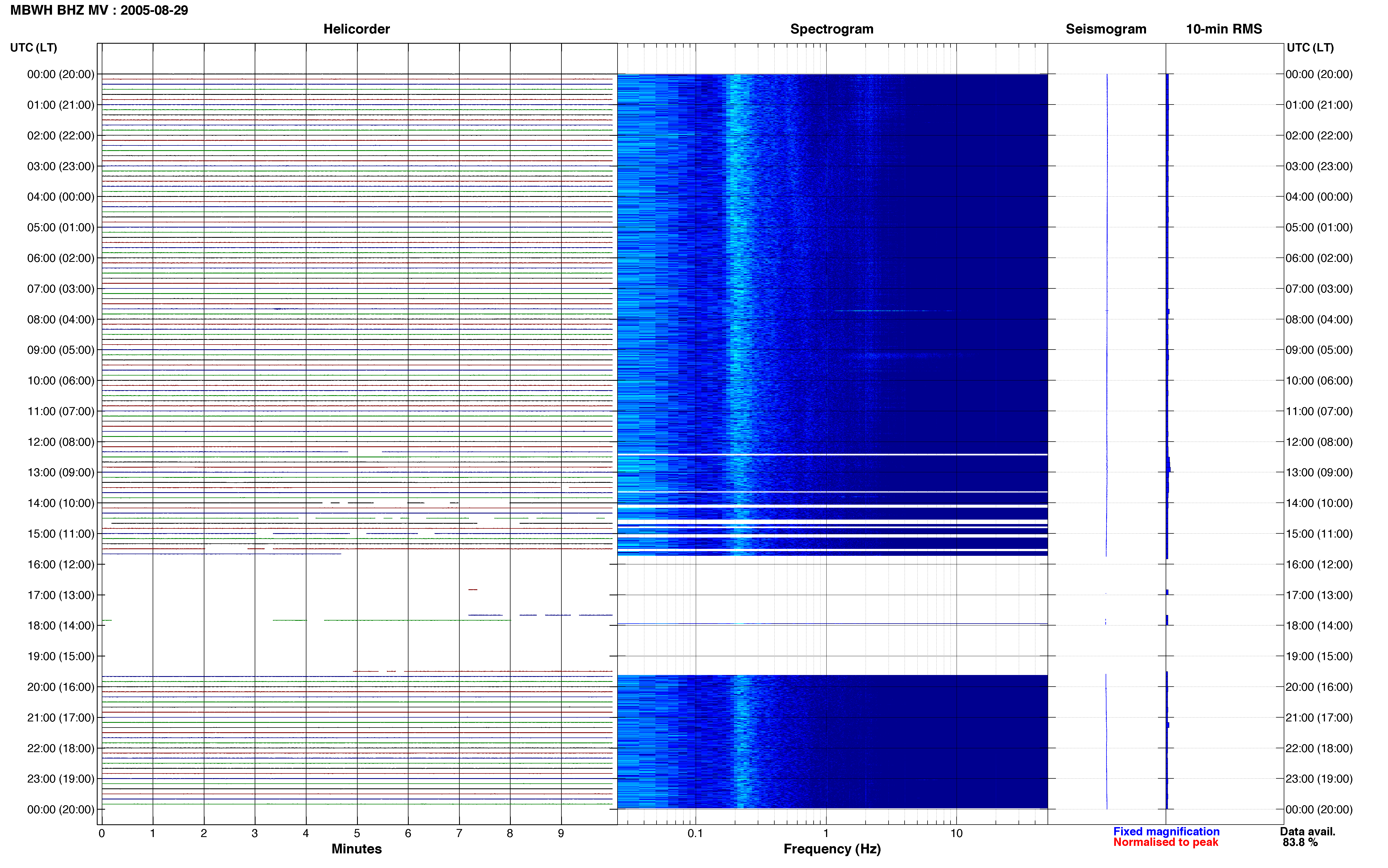Image resolution: width=1388 pixels, height=868 pixels.
Task: Select the Helicorder panel heading
Action: pyautogui.click(x=356, y=29)
